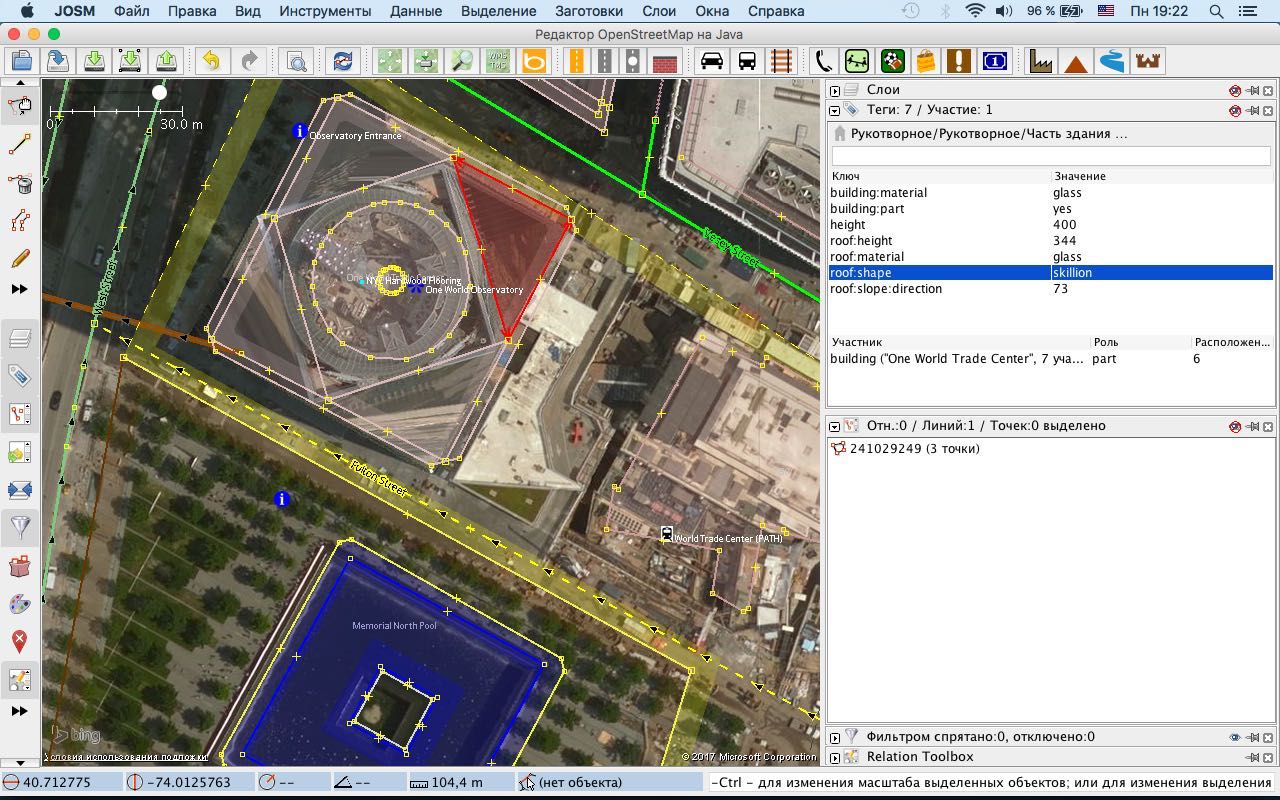This screenshot has width=1280, height=800.
Task: Click the Save data disk icon
Action: click(58, 61)
